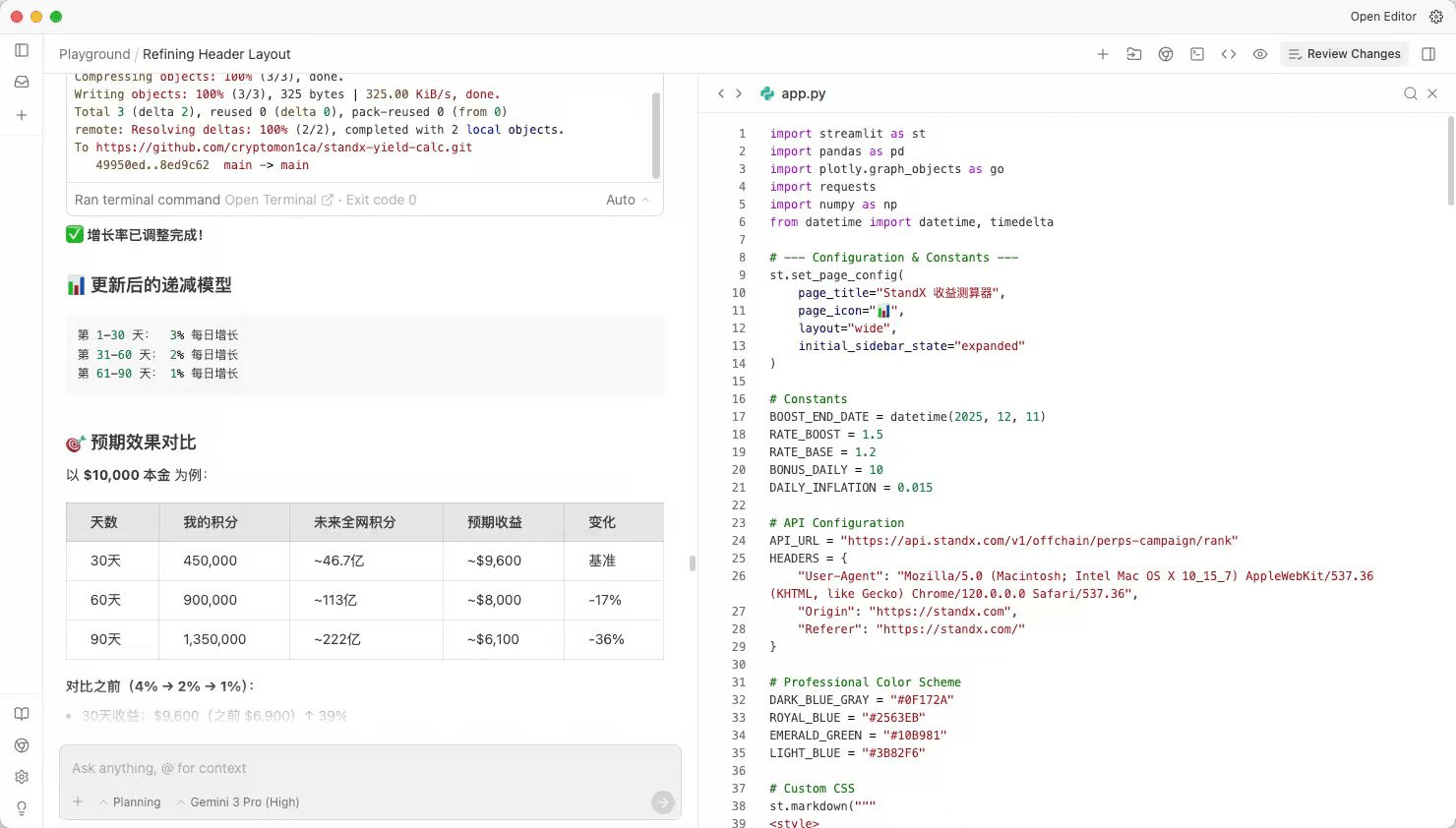Open settings gear in the title bar
This screenshot has width=1456, height=828.
coord(1436,17)
